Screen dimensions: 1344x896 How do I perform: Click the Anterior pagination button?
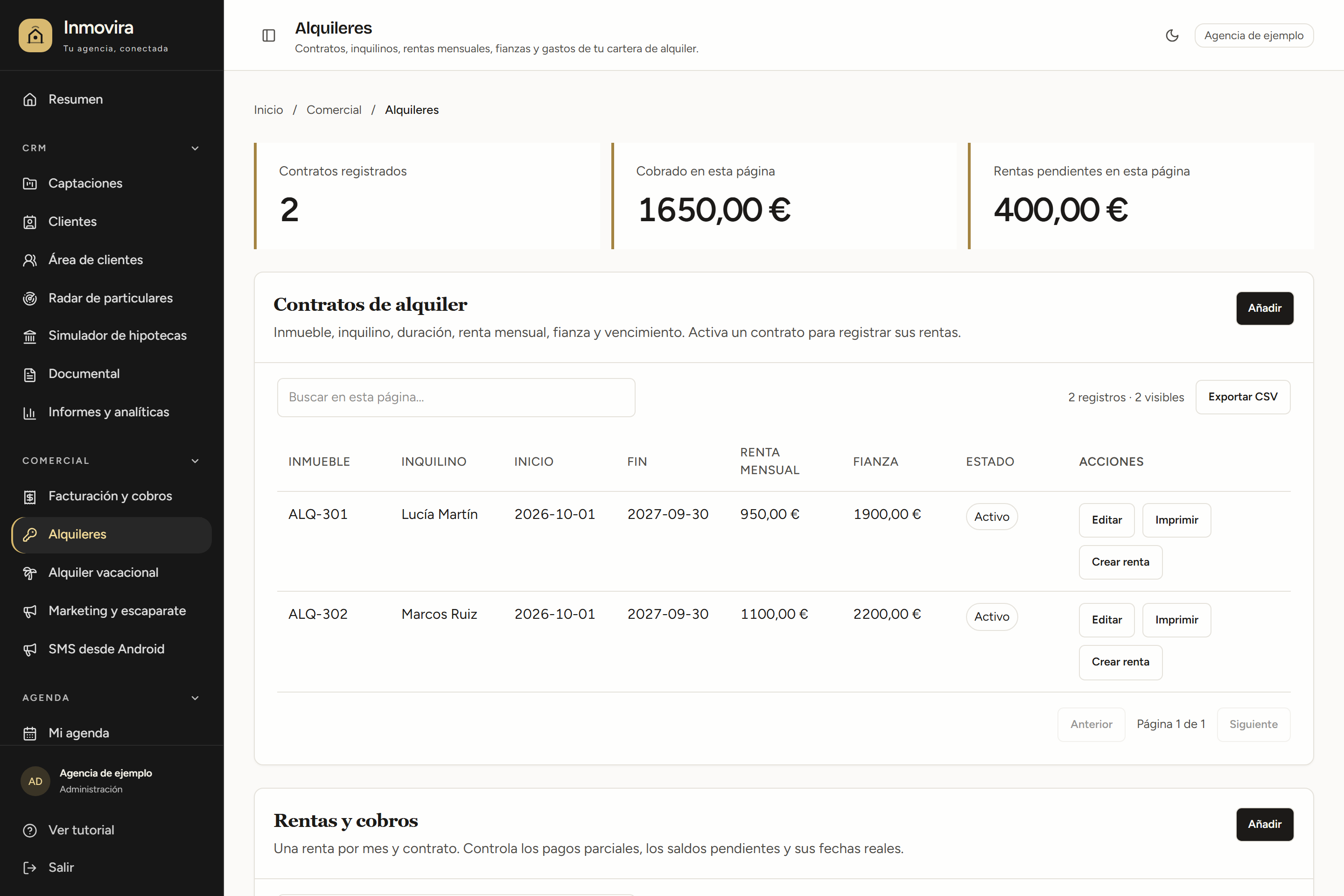(x=1091, y=725)
